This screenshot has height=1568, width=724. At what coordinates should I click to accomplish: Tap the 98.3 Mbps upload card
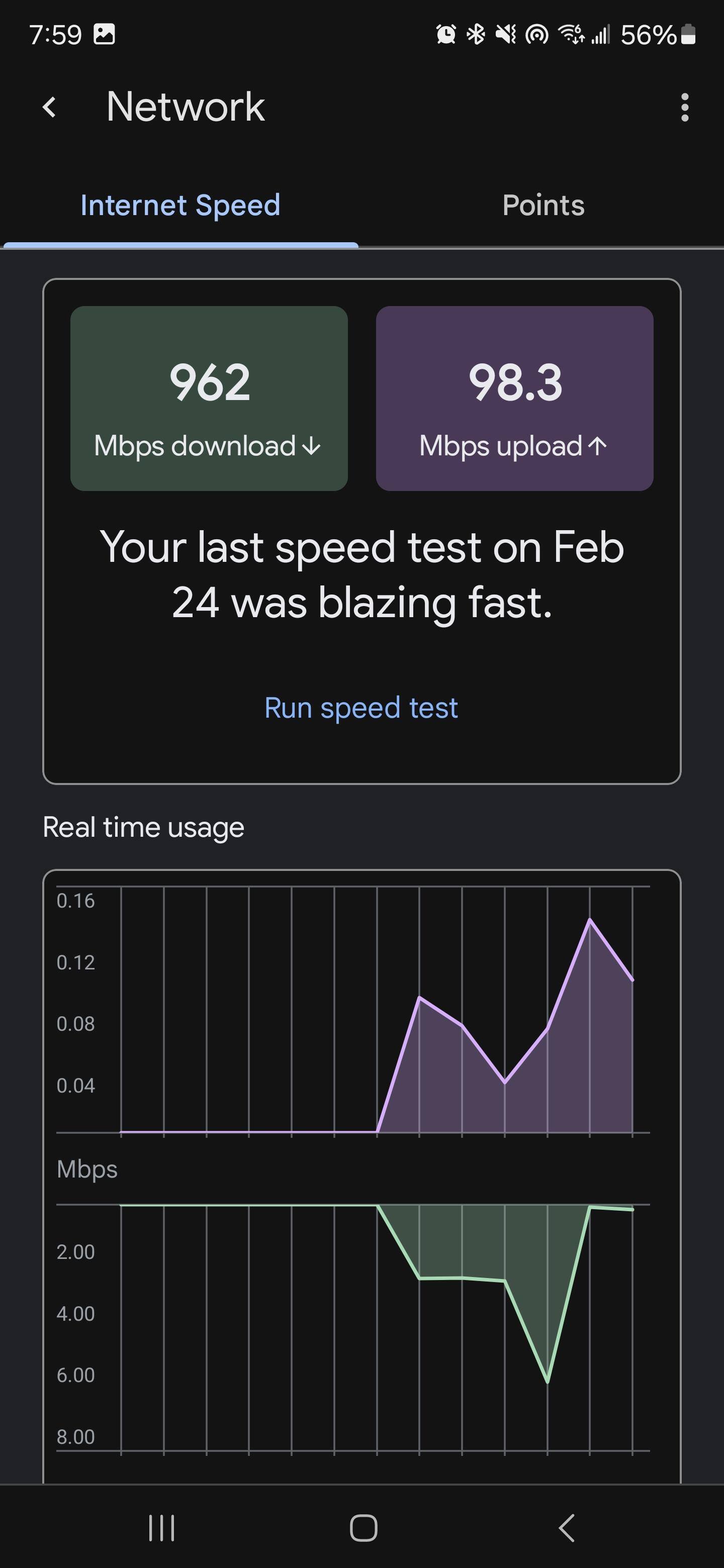pyautogui.click(x=514, y=399)
